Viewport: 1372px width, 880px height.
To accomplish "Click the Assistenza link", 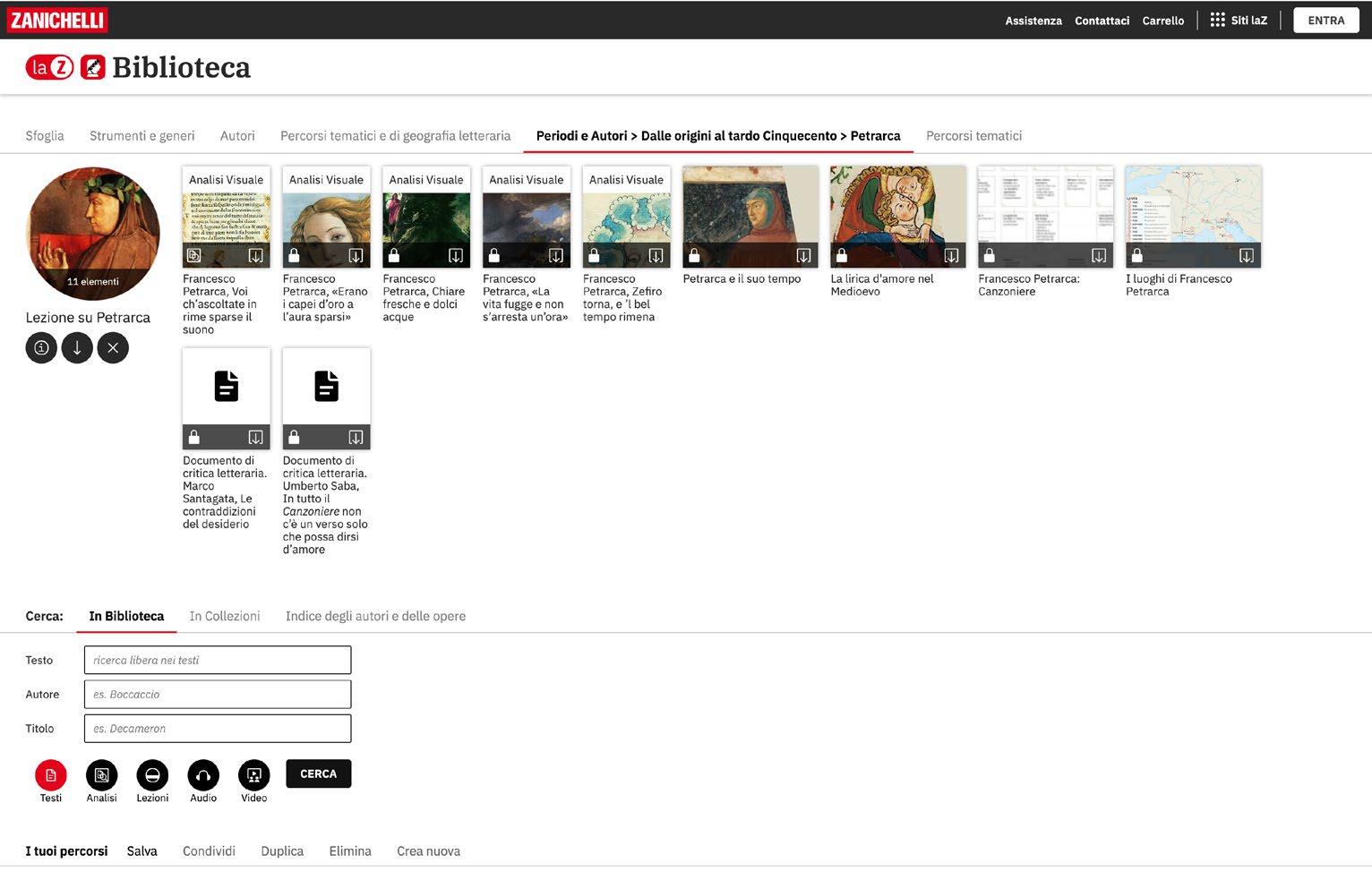I will click(1033, 21).
